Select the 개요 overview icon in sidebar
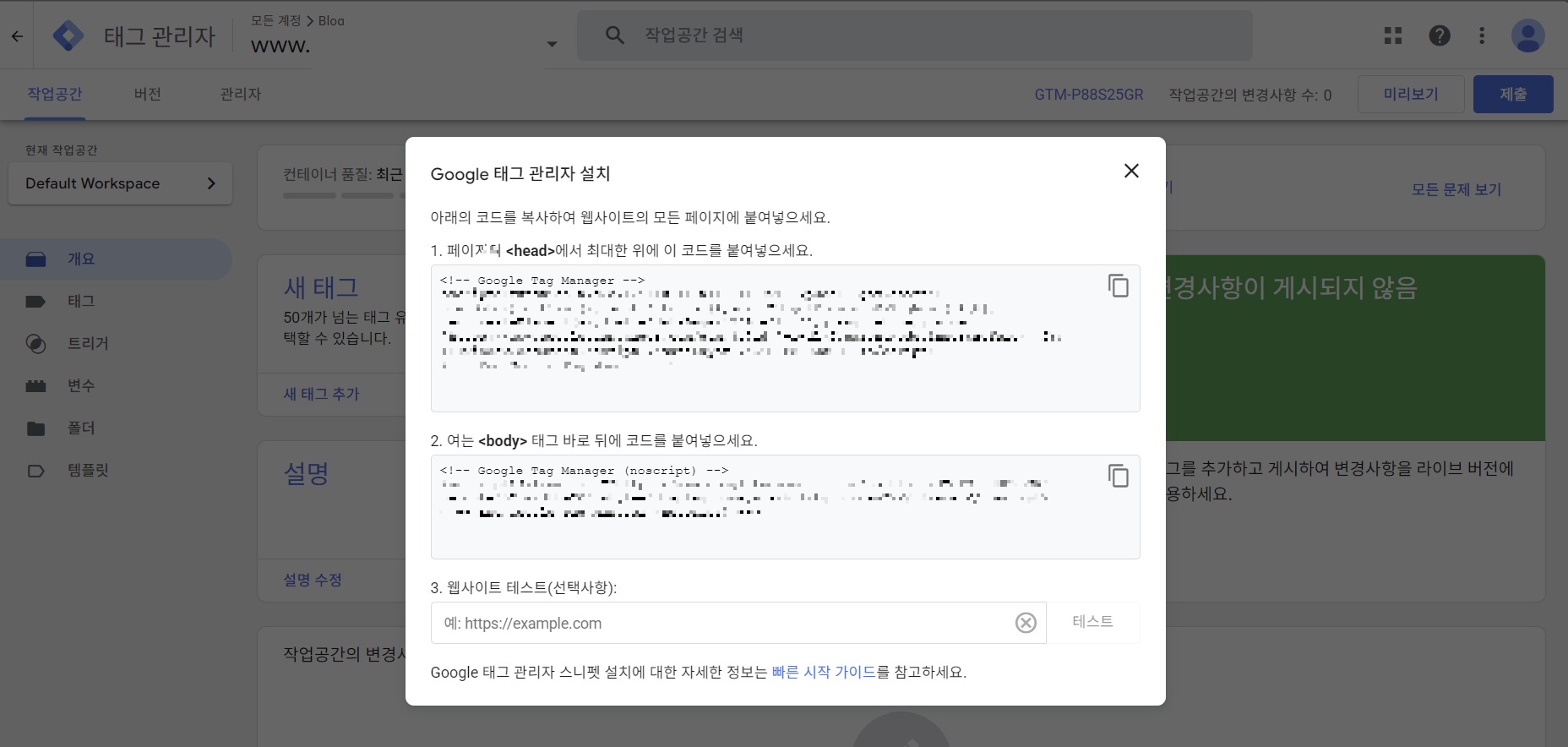 (x=35, y=259)
